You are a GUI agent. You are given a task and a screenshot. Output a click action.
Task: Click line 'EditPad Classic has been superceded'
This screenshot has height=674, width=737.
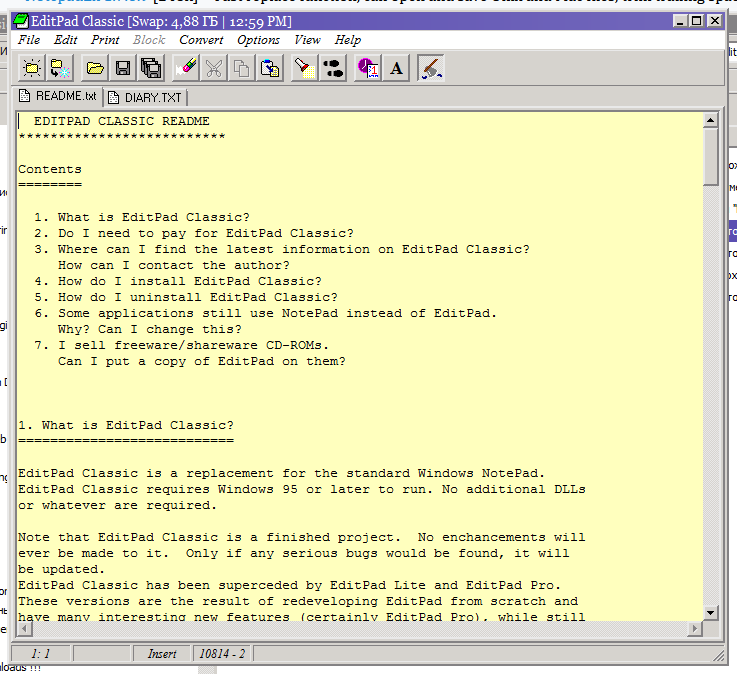289,585
